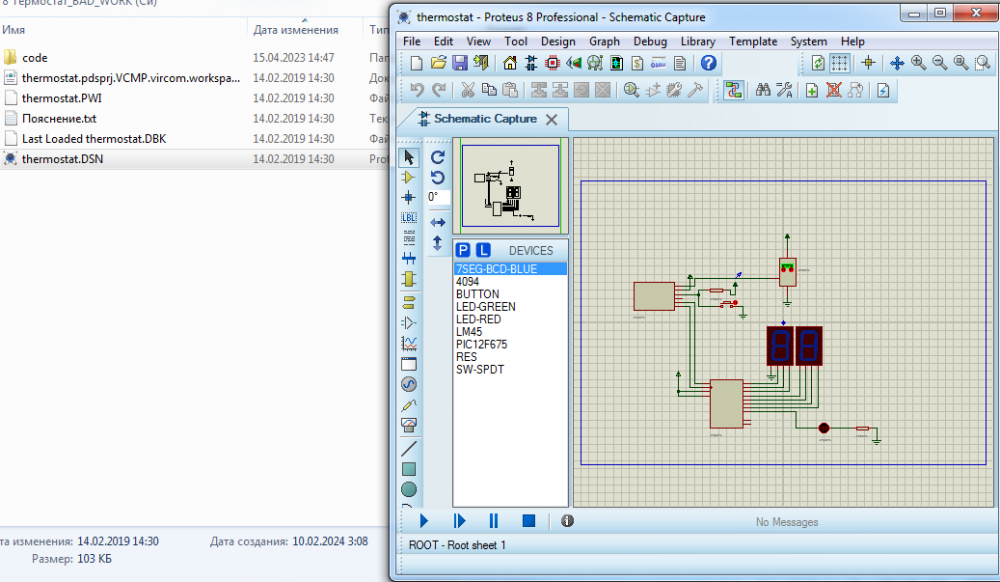The image size is (1000, 582).
Task: Open the Library menu
Action: point(697,41)
